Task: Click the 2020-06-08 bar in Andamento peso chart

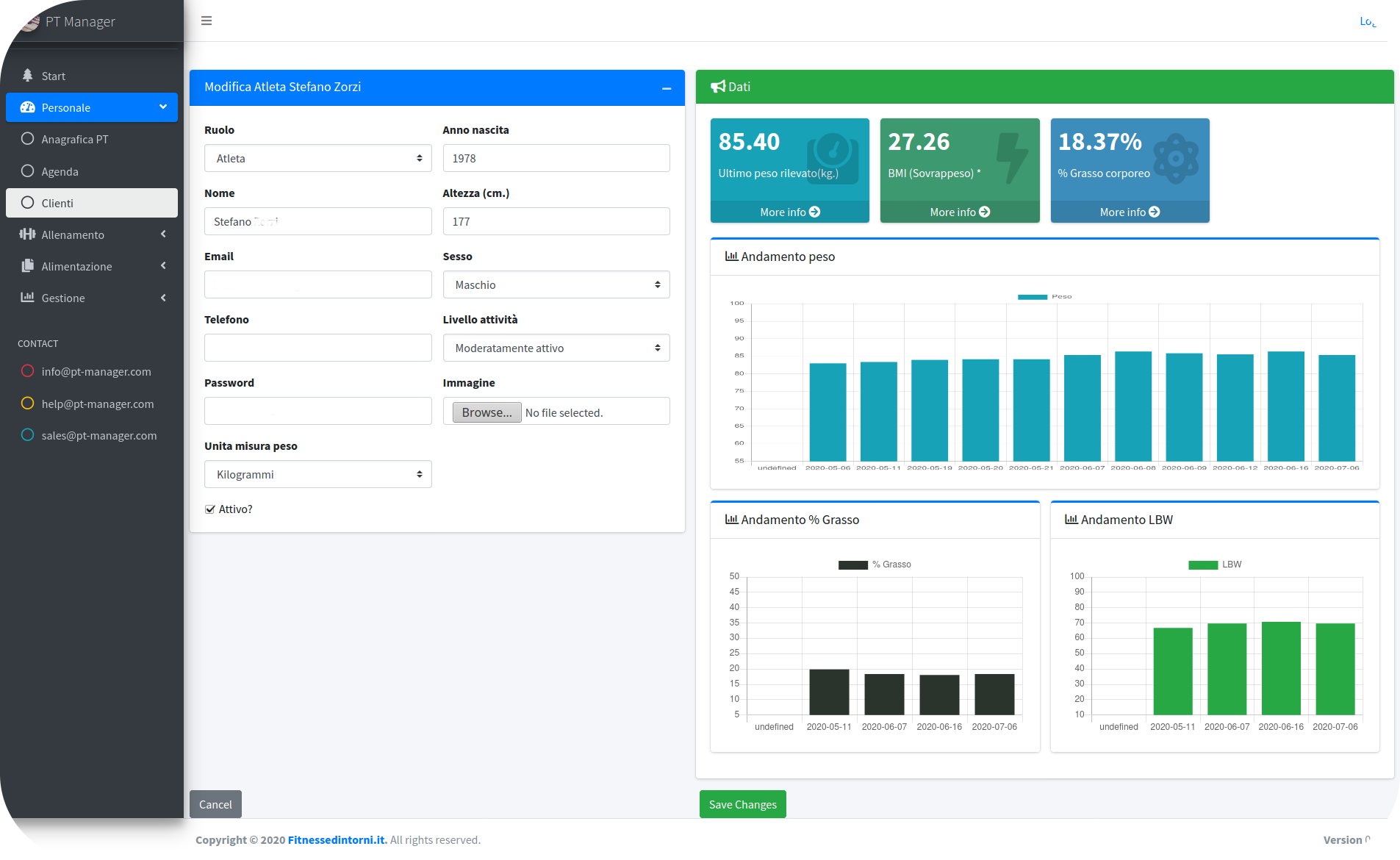Action: (x=1133, y=406)
